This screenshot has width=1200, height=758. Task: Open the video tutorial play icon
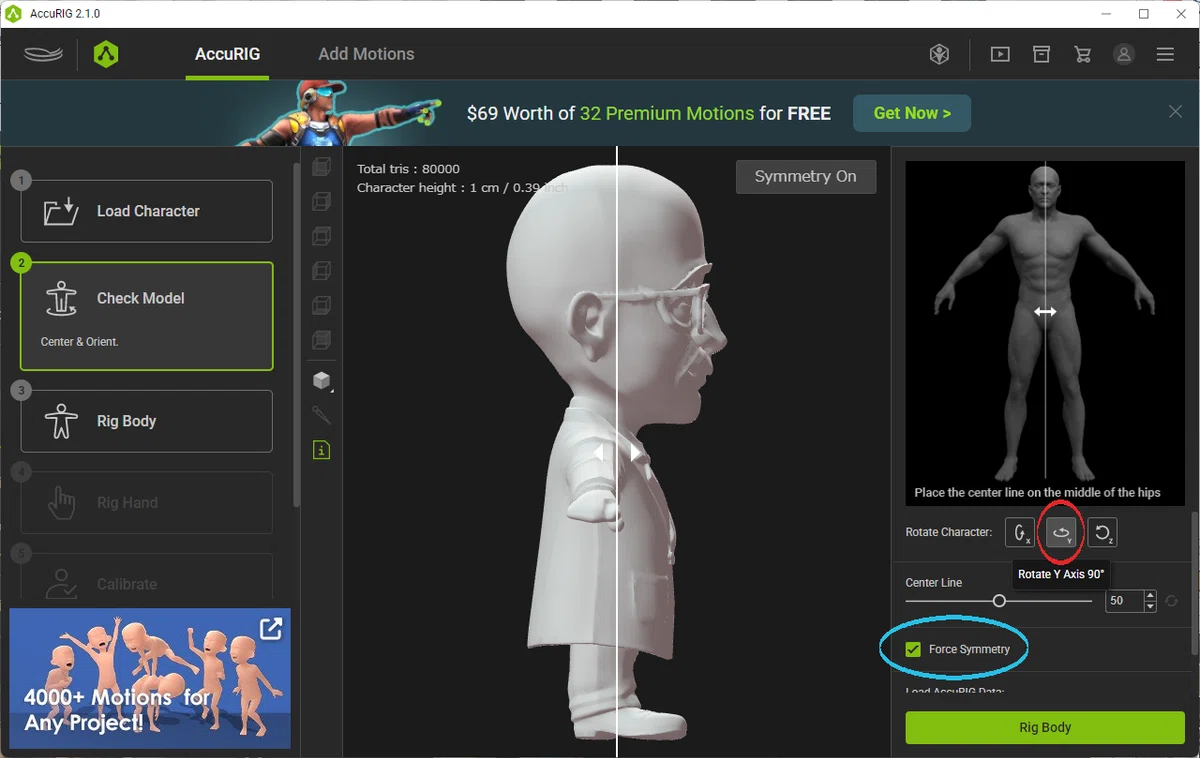pos(1000,54)
